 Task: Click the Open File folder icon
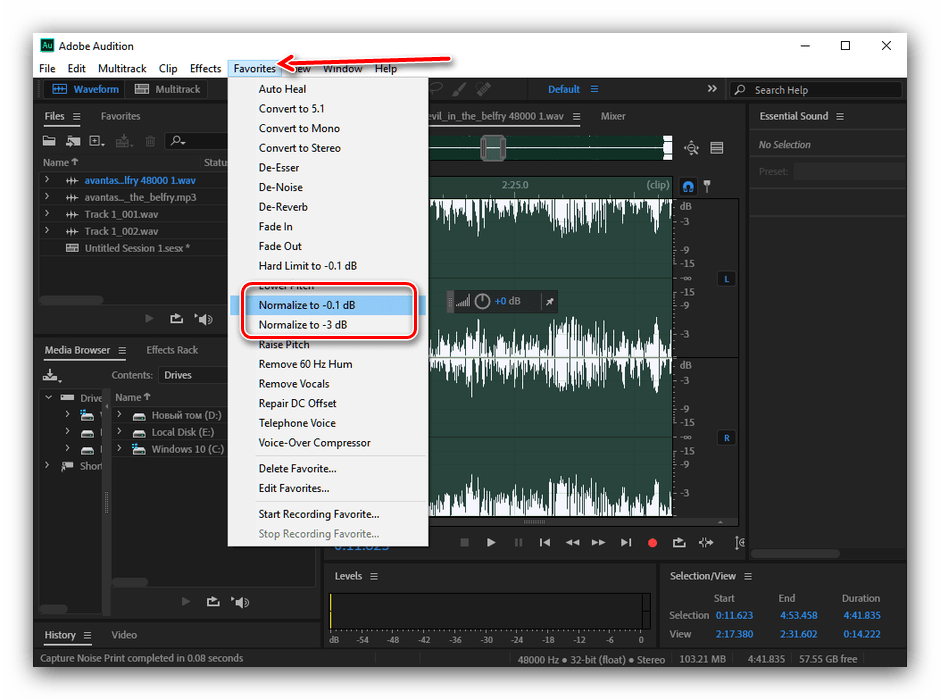point(50,142)
